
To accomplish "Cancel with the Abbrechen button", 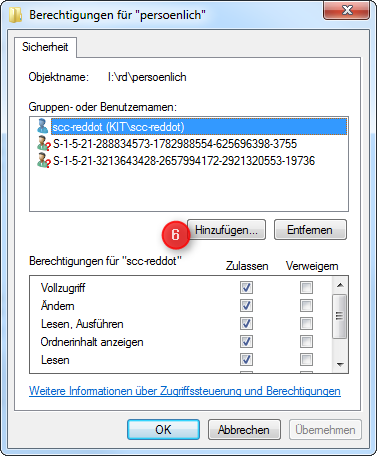I will (244, 430).
